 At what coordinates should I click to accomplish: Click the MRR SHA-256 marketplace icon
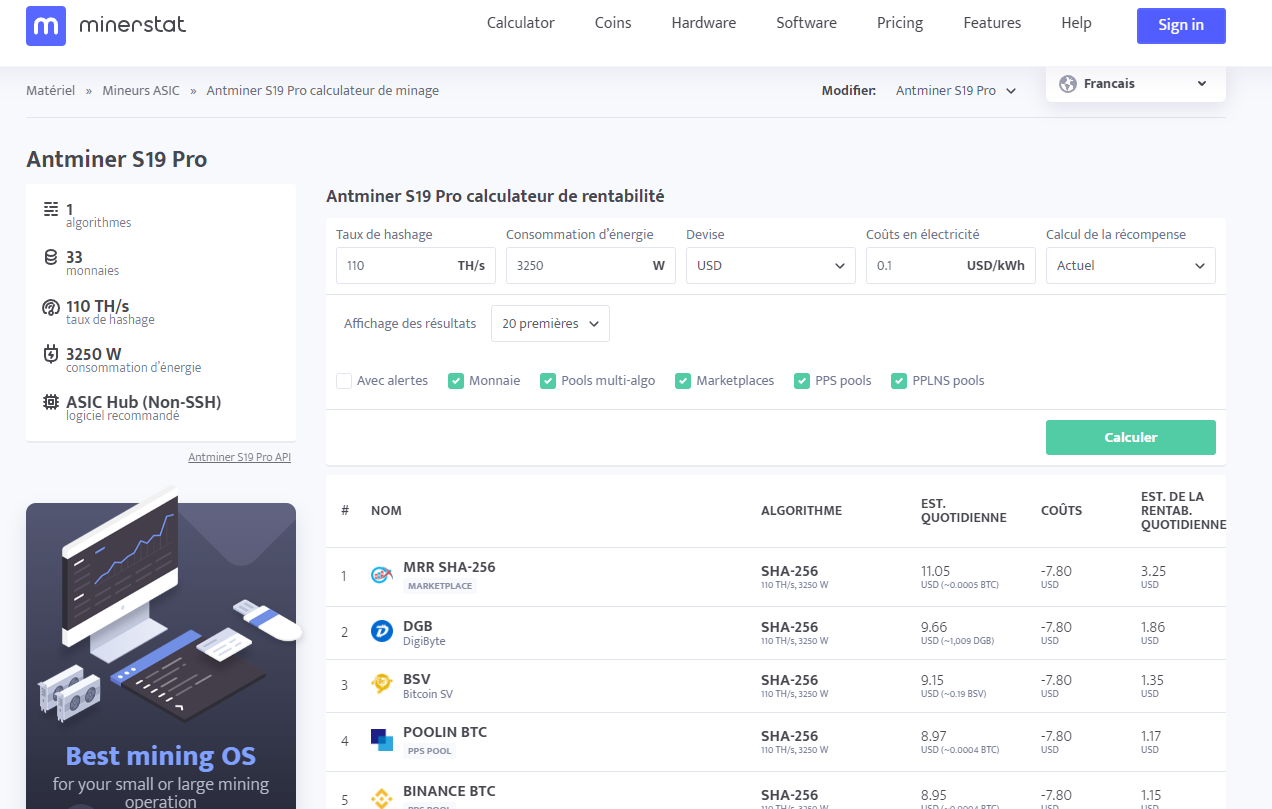(x=382, y=575)
